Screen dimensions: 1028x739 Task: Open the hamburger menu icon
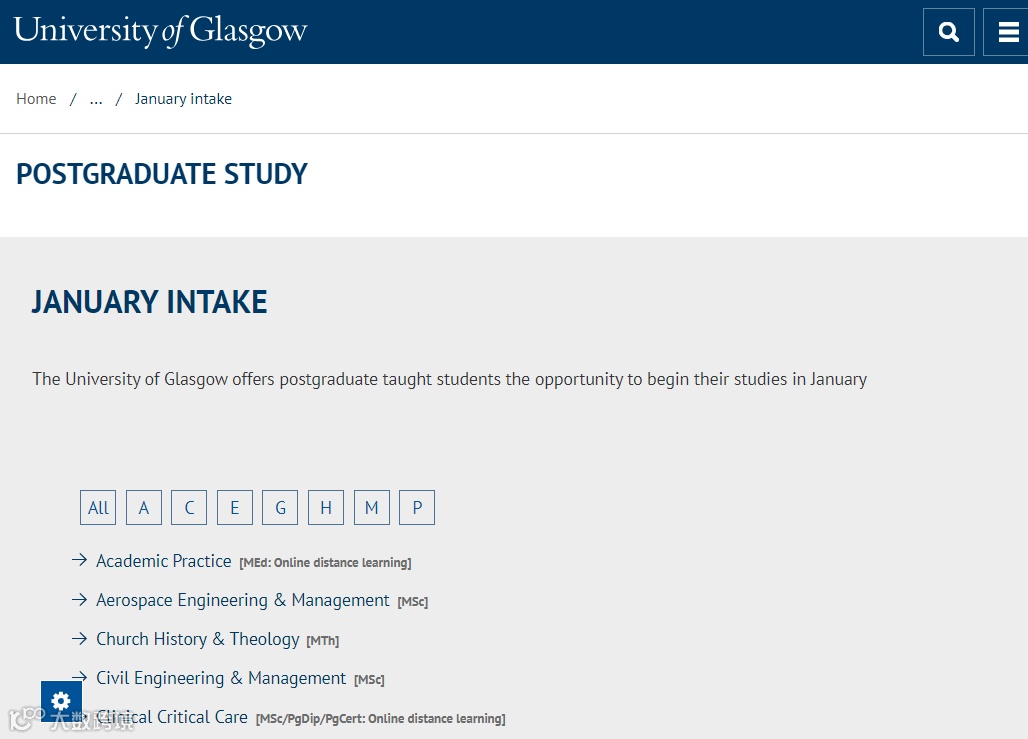[1007, 31]
